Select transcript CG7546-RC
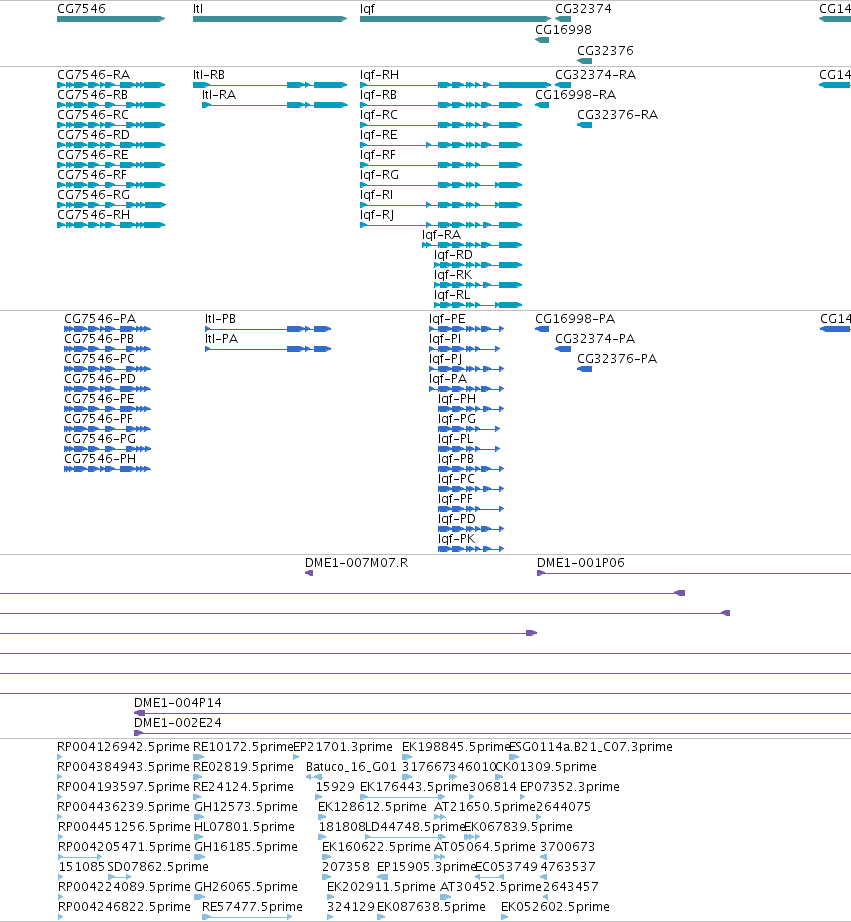The width and height of the screenshot is (851, 922). (x=93, y=115)
